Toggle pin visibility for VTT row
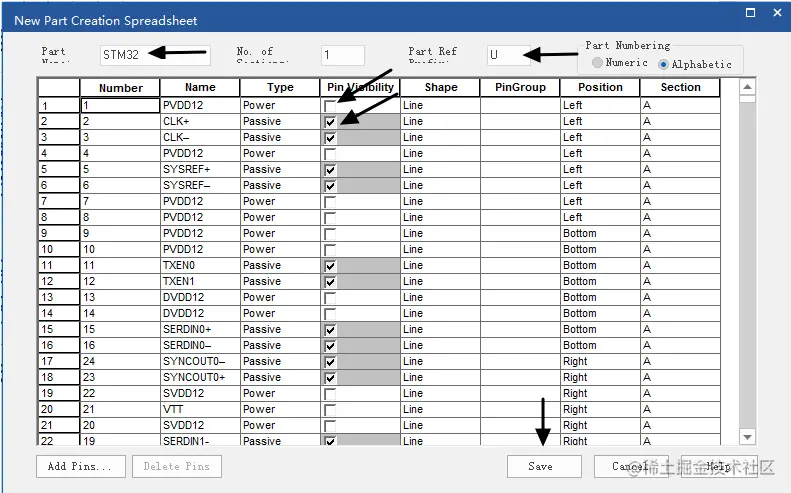The width and height of the screenshot is (791, 493). tap(330, 410)
